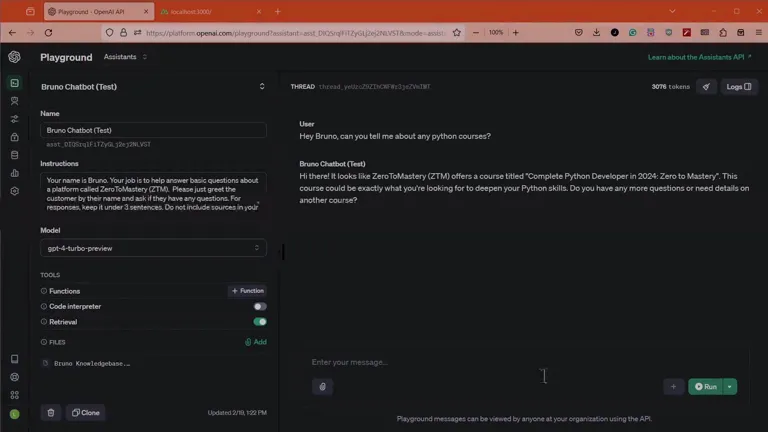Viewport: 768px width, 432px height.
Task: Open the apps grid sidebar icon
Action: pyautogui.click(x=15, y=395)
